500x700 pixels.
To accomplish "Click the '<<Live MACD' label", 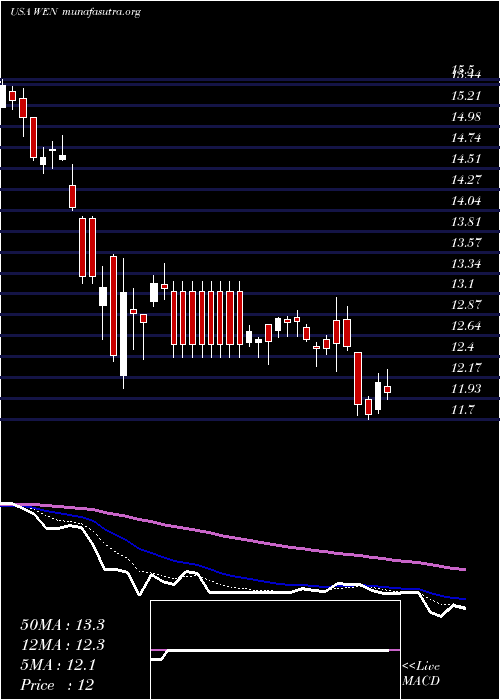I will click(x=421, y=674).
